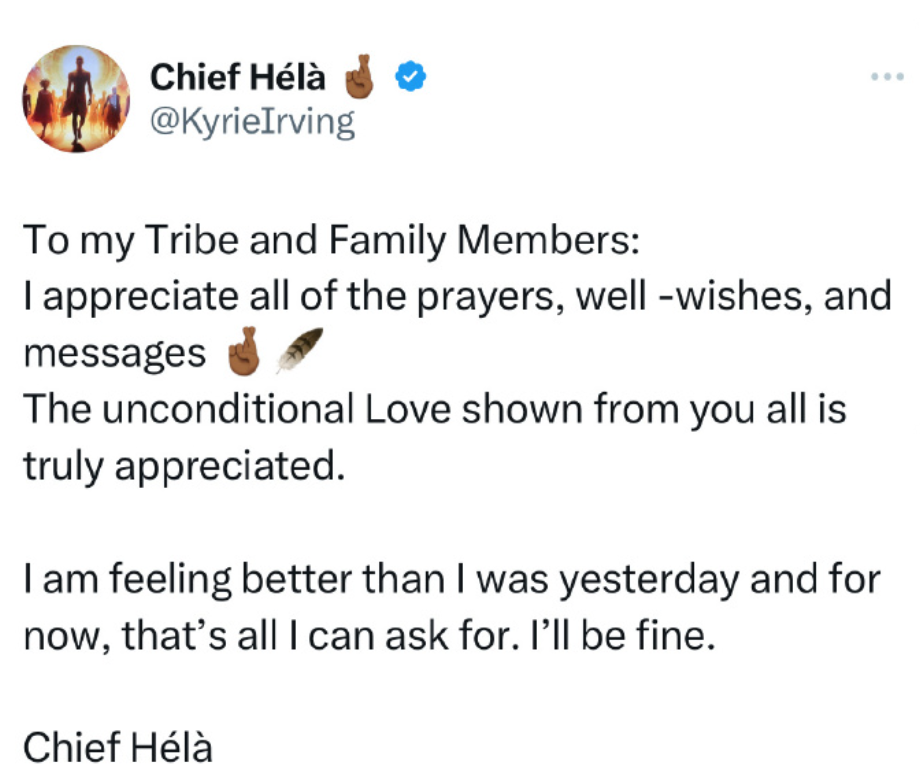
Task: Click the Chief Hélà signature at bottom
Action: coord(118,748)
